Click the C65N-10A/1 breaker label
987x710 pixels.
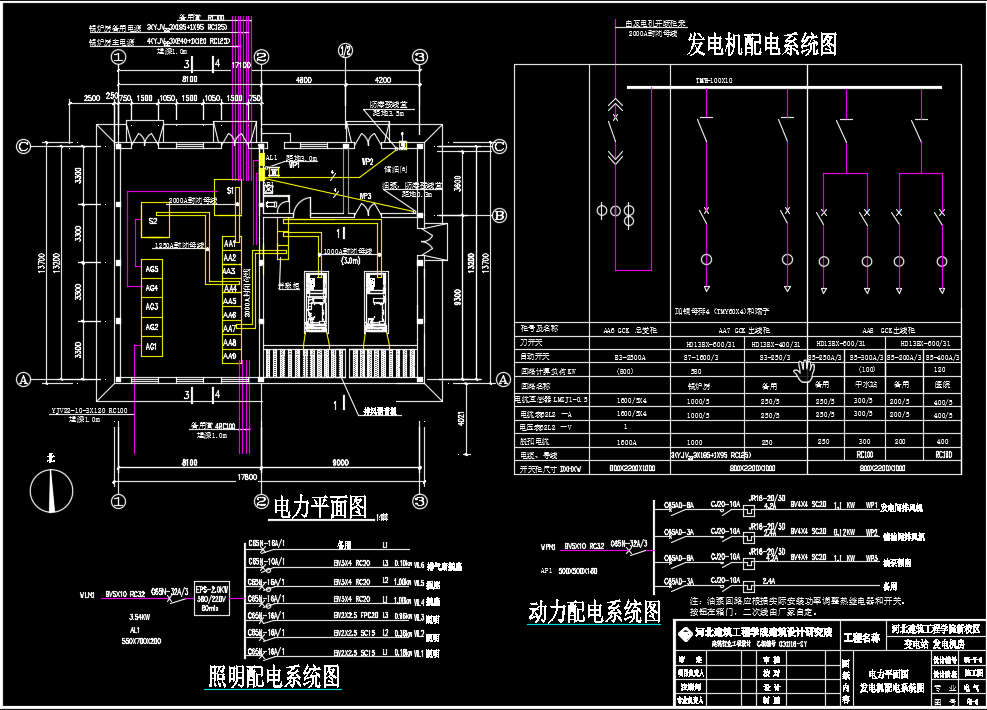click(266, 561)
